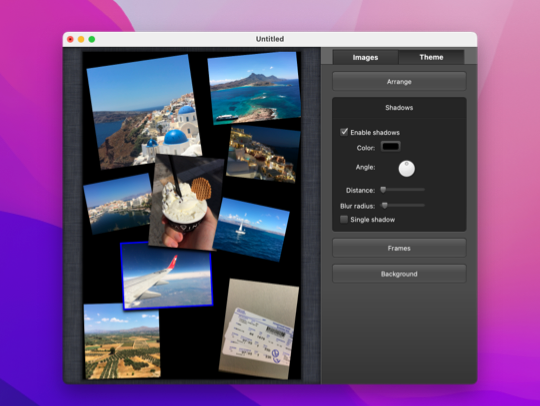Expand the Background section
Image resolution: width=540 pixels, height=406 pixels.
tap(399, 274)
